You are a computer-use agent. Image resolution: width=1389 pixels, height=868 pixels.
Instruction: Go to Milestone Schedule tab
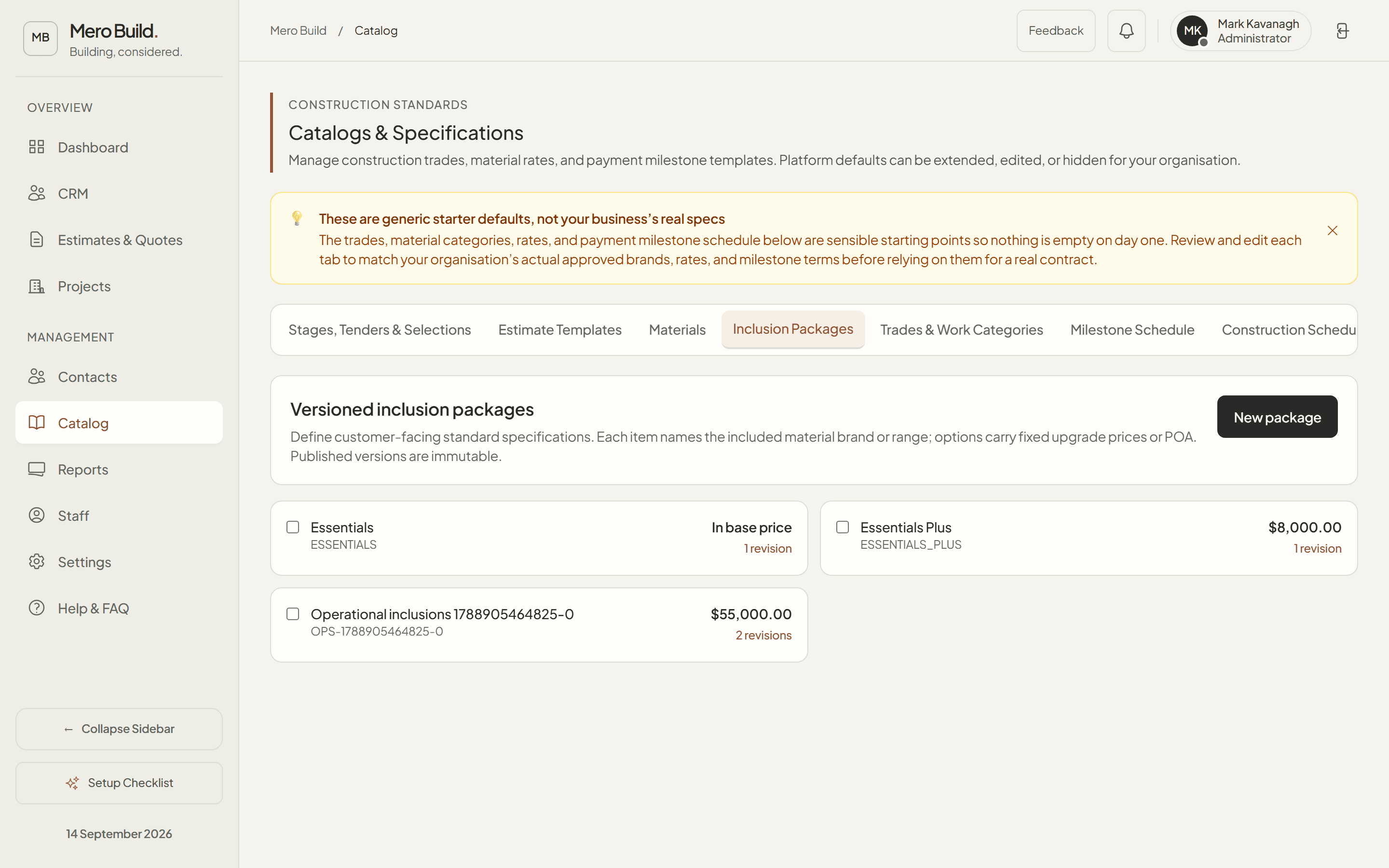point(1132,330)
